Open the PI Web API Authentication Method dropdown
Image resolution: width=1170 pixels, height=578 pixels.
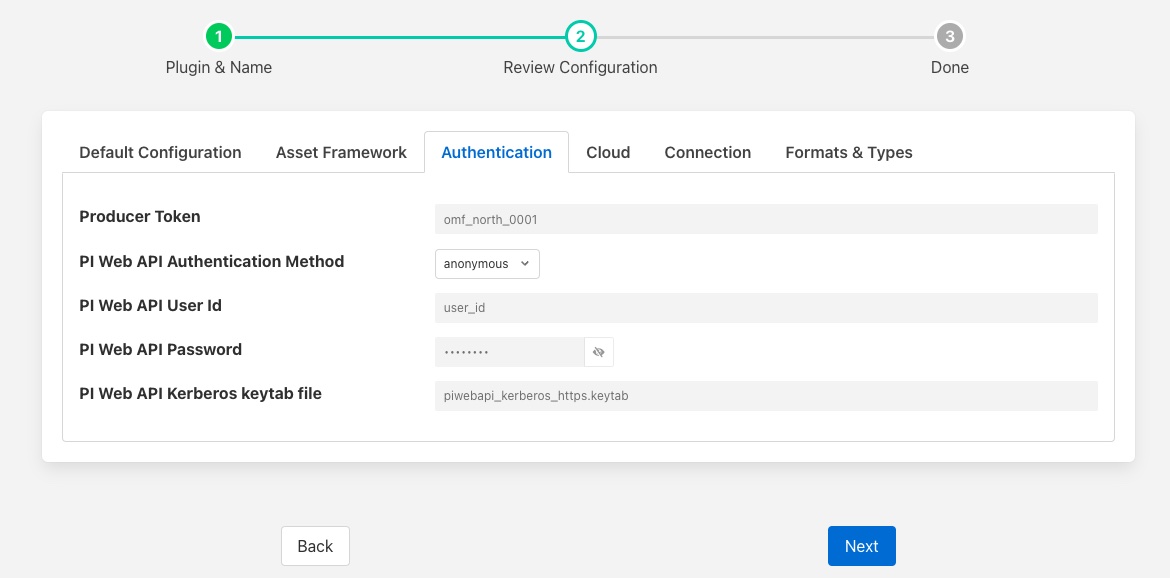487,264
